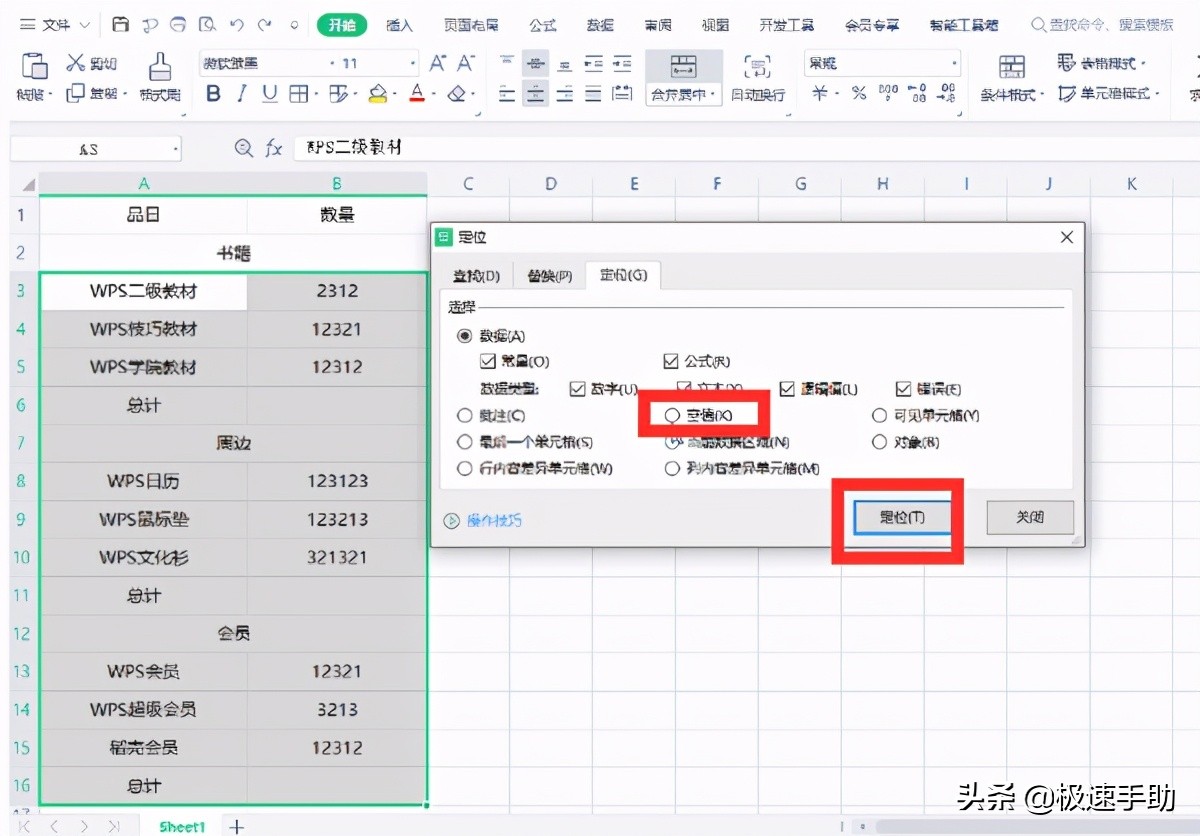The width and height of the screenshot is (1200, 836).
Task: Select 行内容差异单元格(W) radio option
Action: click(x=464, y=468)
